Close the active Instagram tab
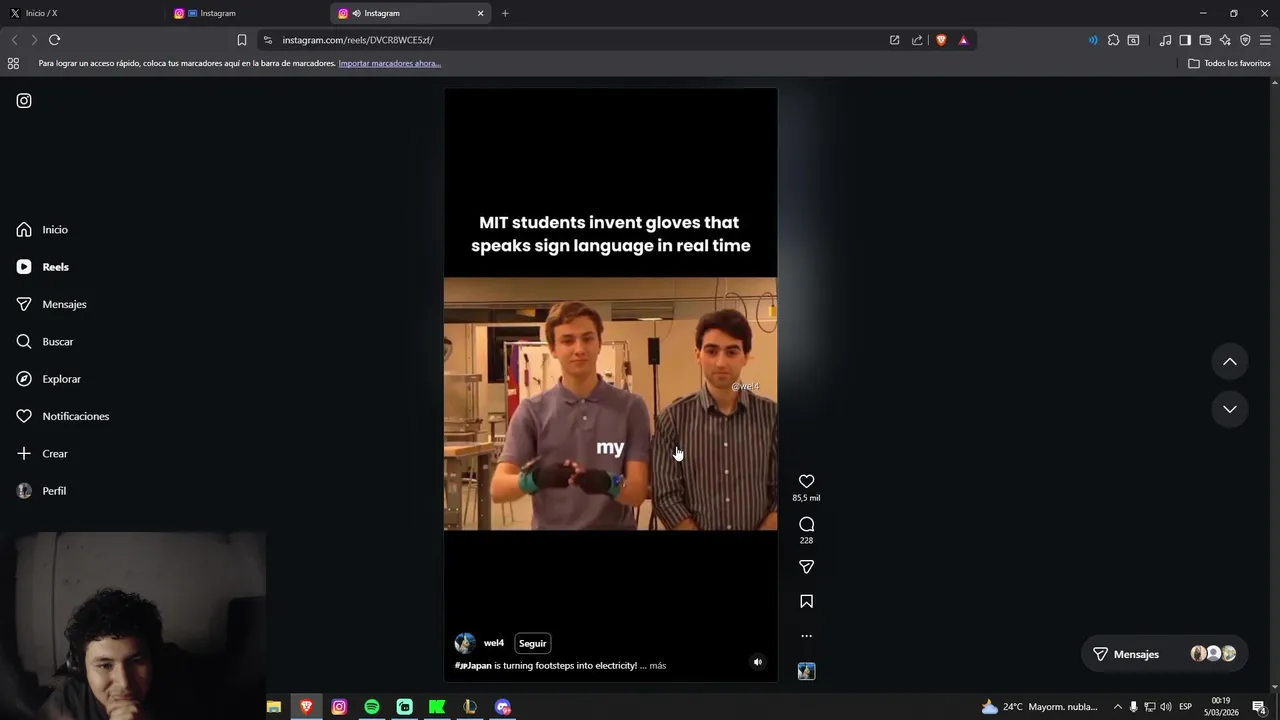Screen dimensions: 1280x720 coord(480,13)
